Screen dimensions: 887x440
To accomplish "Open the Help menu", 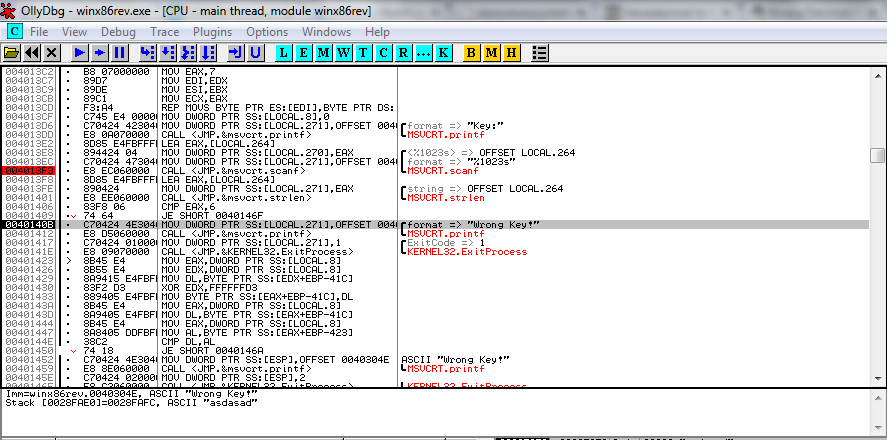I will pyautogui.click(x=377, y=32).
